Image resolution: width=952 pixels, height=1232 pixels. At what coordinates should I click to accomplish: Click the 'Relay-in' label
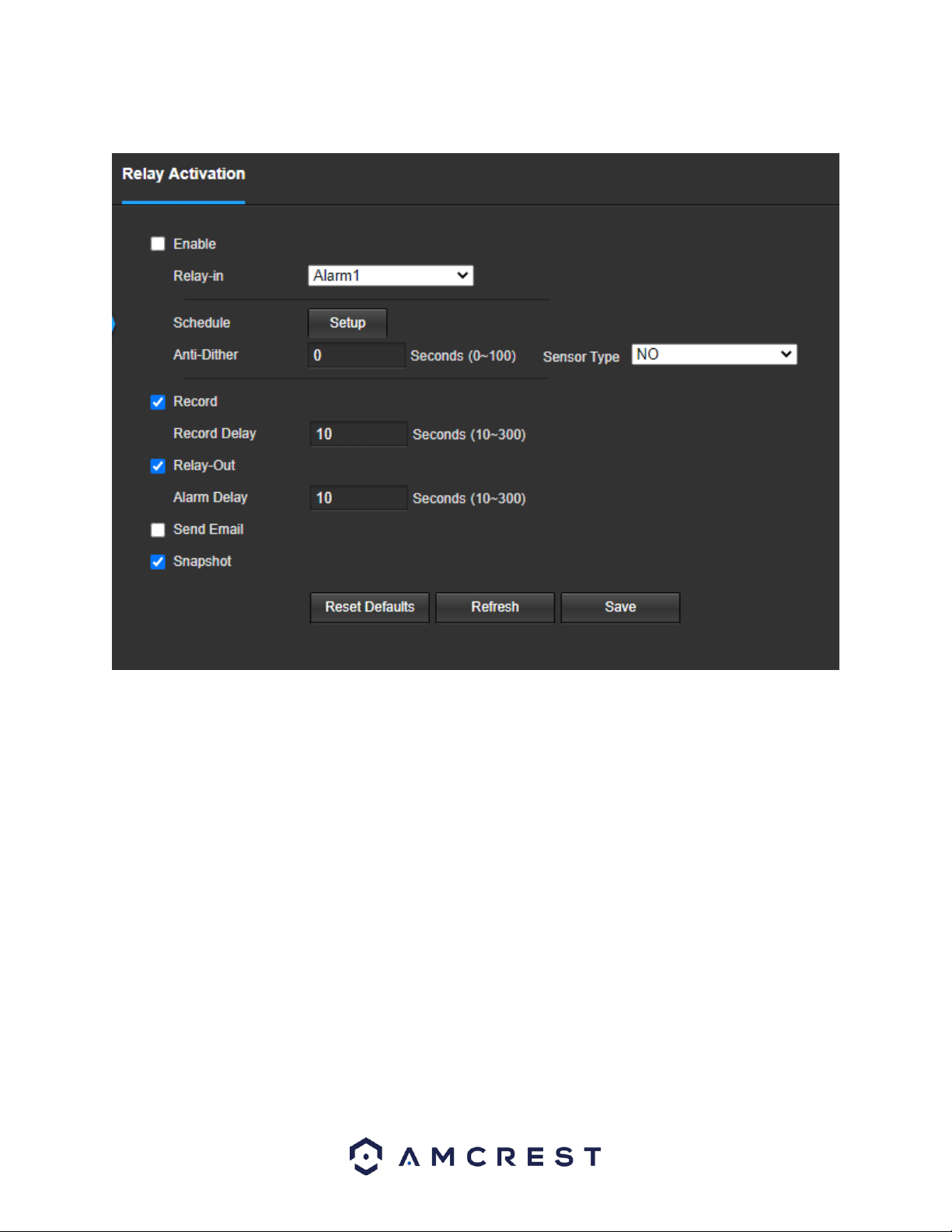pyautogui.click(x=198, y=276)
